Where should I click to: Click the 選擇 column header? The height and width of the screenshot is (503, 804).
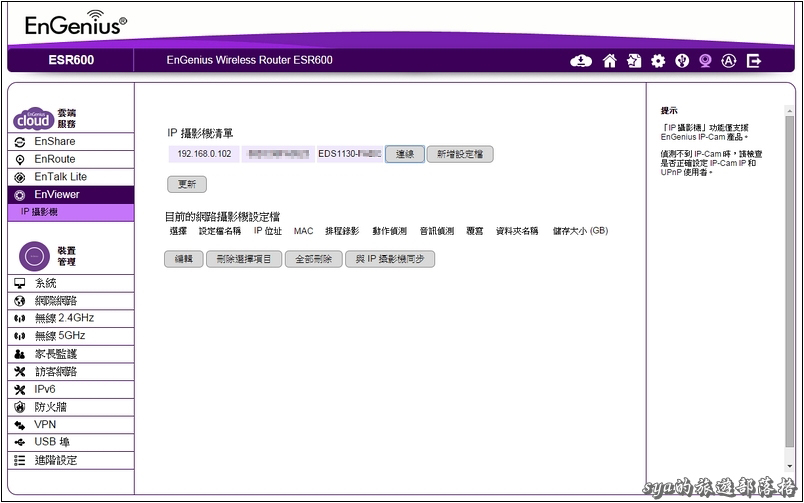tap(178, 231)
